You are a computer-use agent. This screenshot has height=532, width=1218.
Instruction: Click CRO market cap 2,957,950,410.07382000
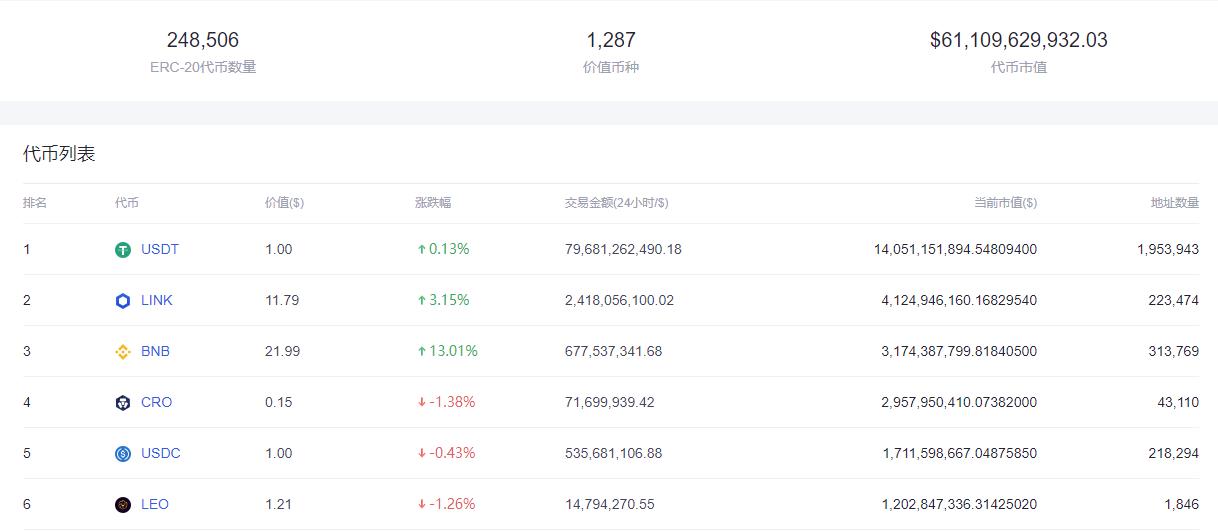click(x=960, y=402)
